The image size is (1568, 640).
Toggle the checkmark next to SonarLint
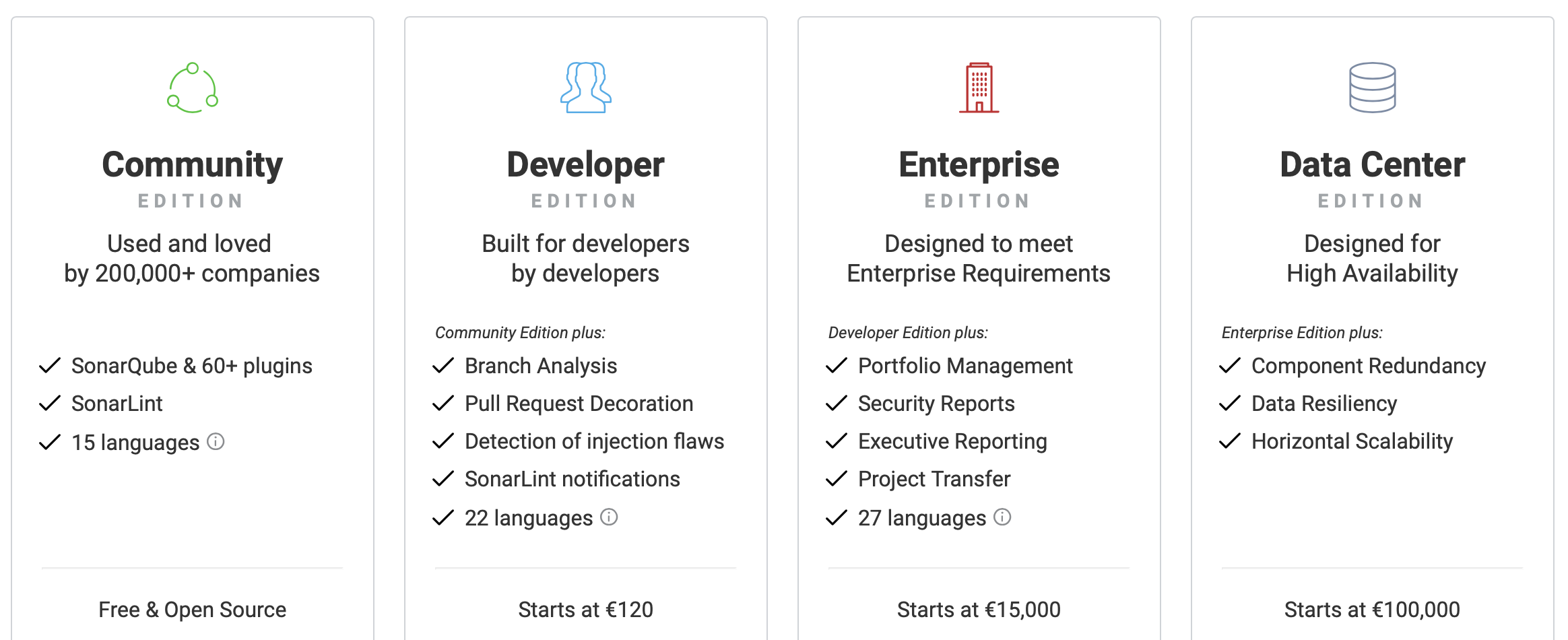coord(50,403)
